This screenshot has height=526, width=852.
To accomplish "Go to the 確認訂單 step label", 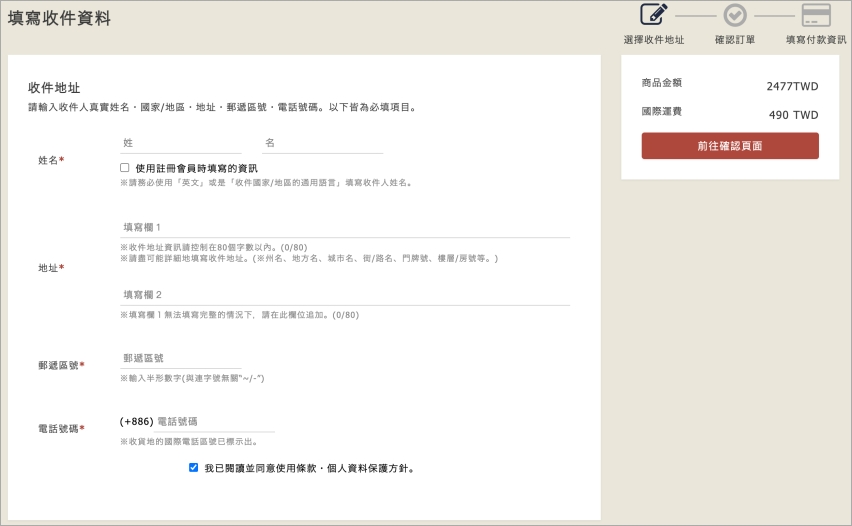I will click(735, 40).
